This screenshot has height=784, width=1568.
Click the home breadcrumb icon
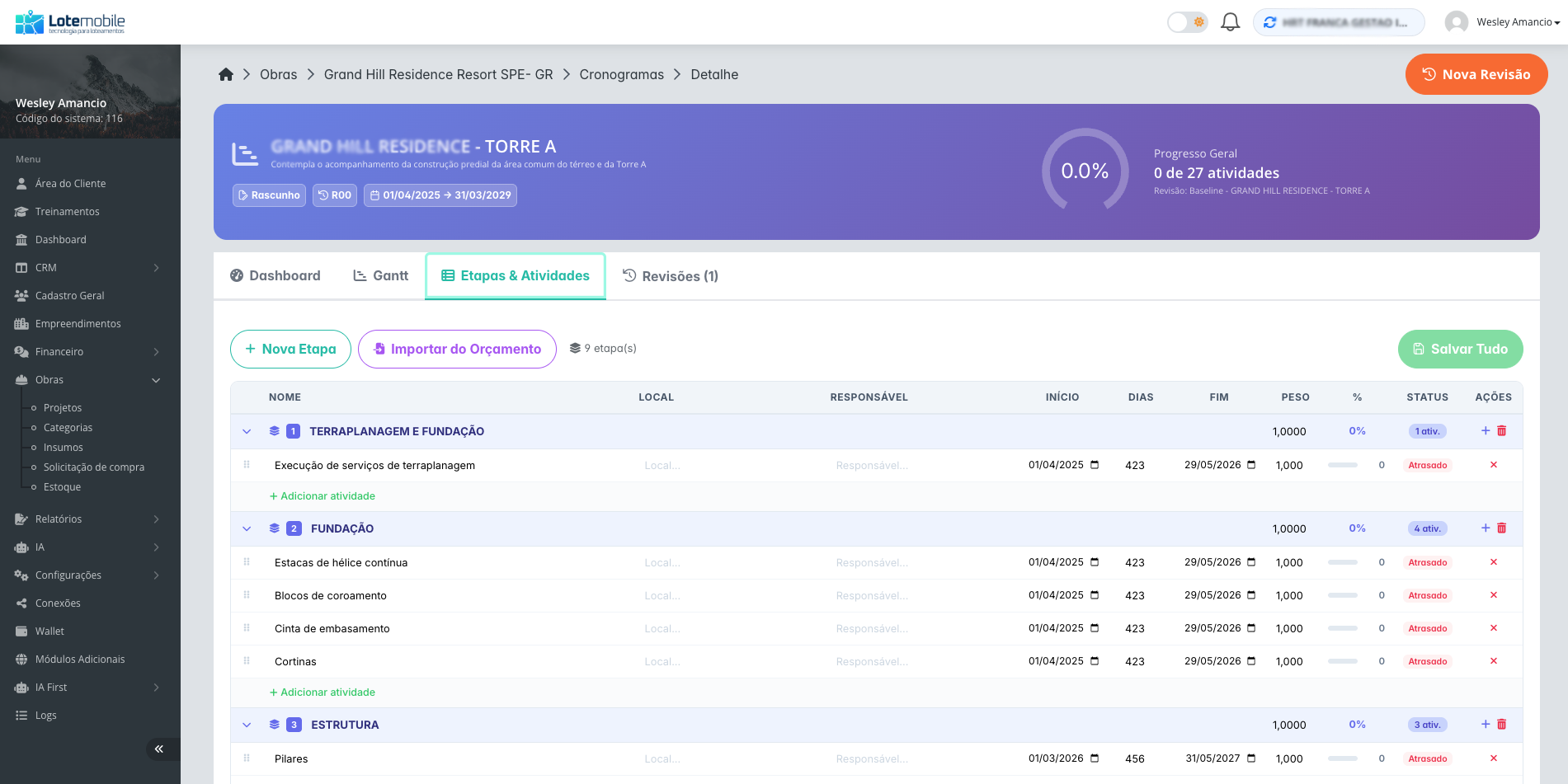click(226, 74)
